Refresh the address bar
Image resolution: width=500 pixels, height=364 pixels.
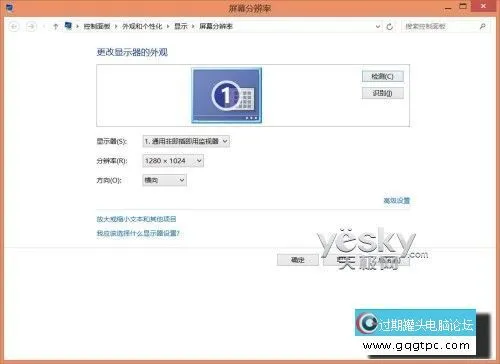coord(389,27)
